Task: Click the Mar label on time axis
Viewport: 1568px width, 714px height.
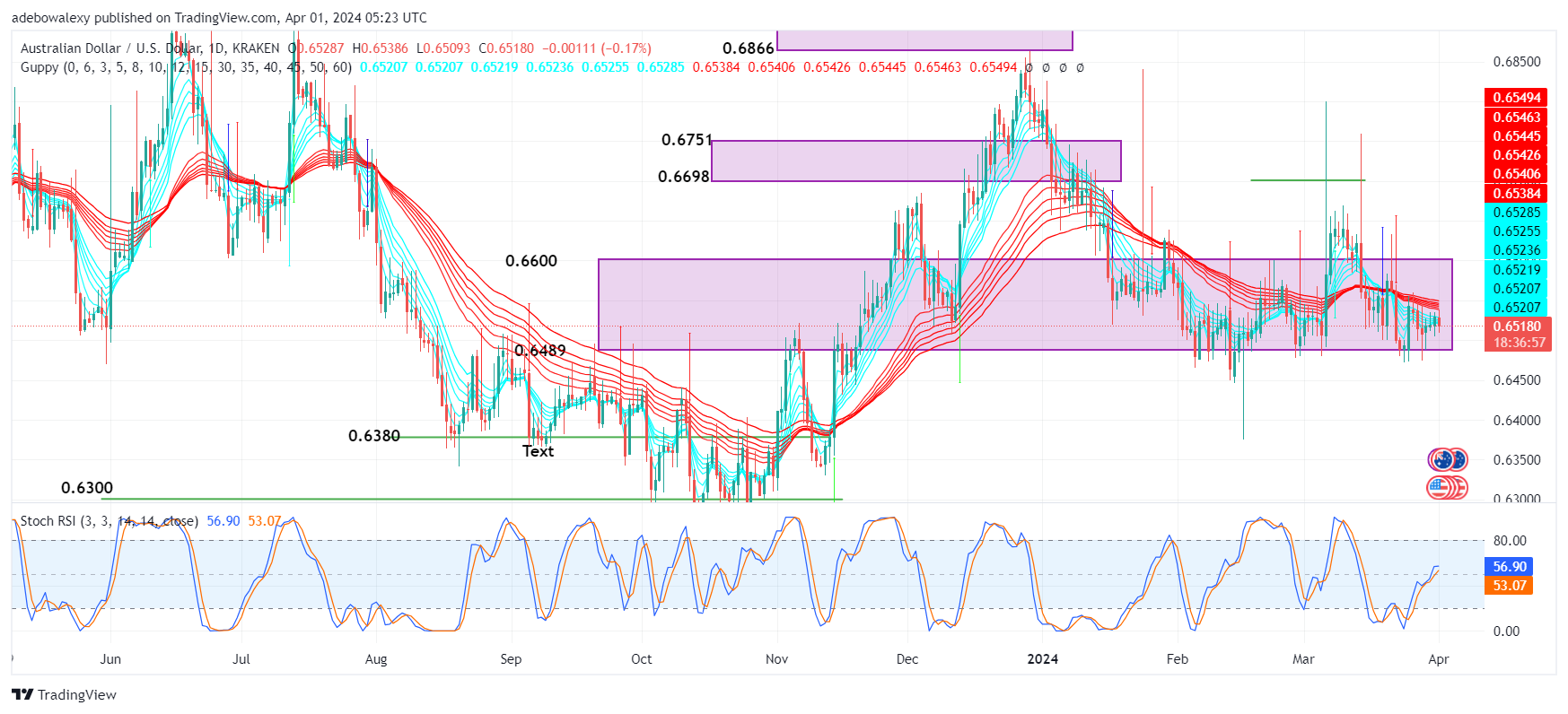Action: pos(1303,659)
